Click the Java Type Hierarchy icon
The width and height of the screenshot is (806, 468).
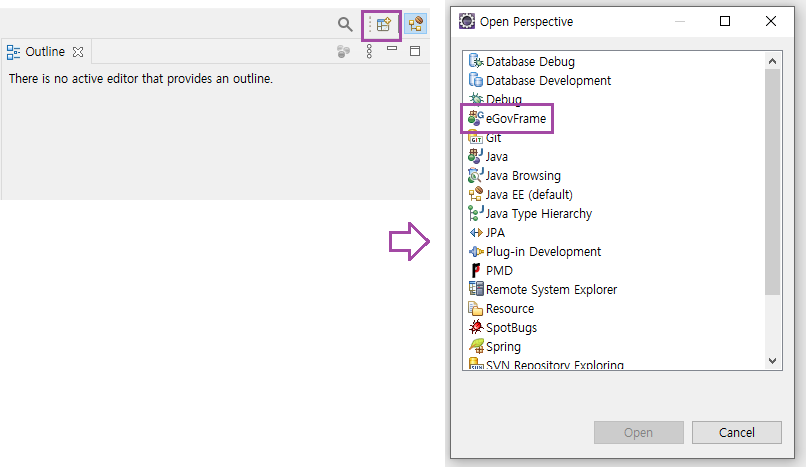[475, 213]
